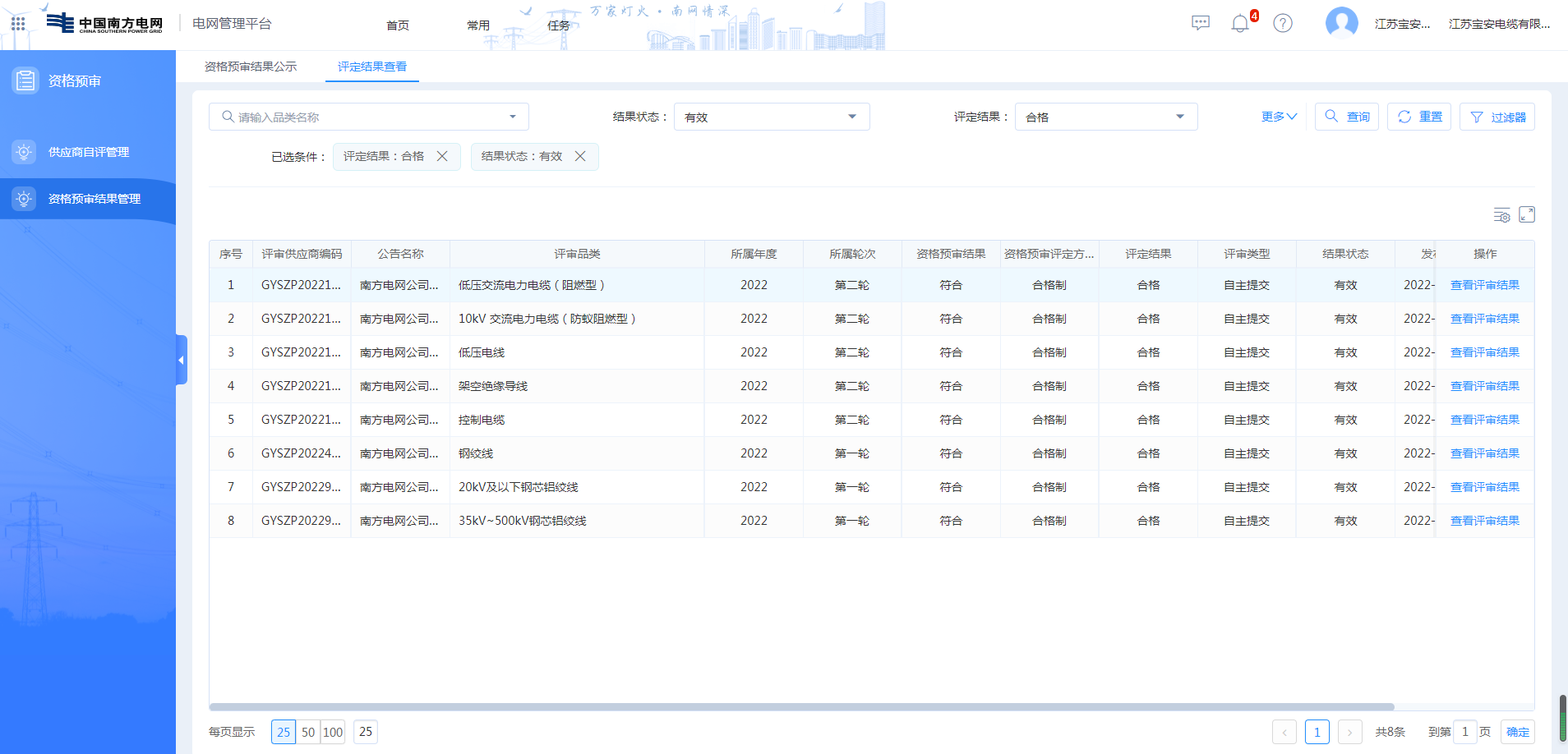Click the horizontal table scrollbar

[x=801, y=706]
